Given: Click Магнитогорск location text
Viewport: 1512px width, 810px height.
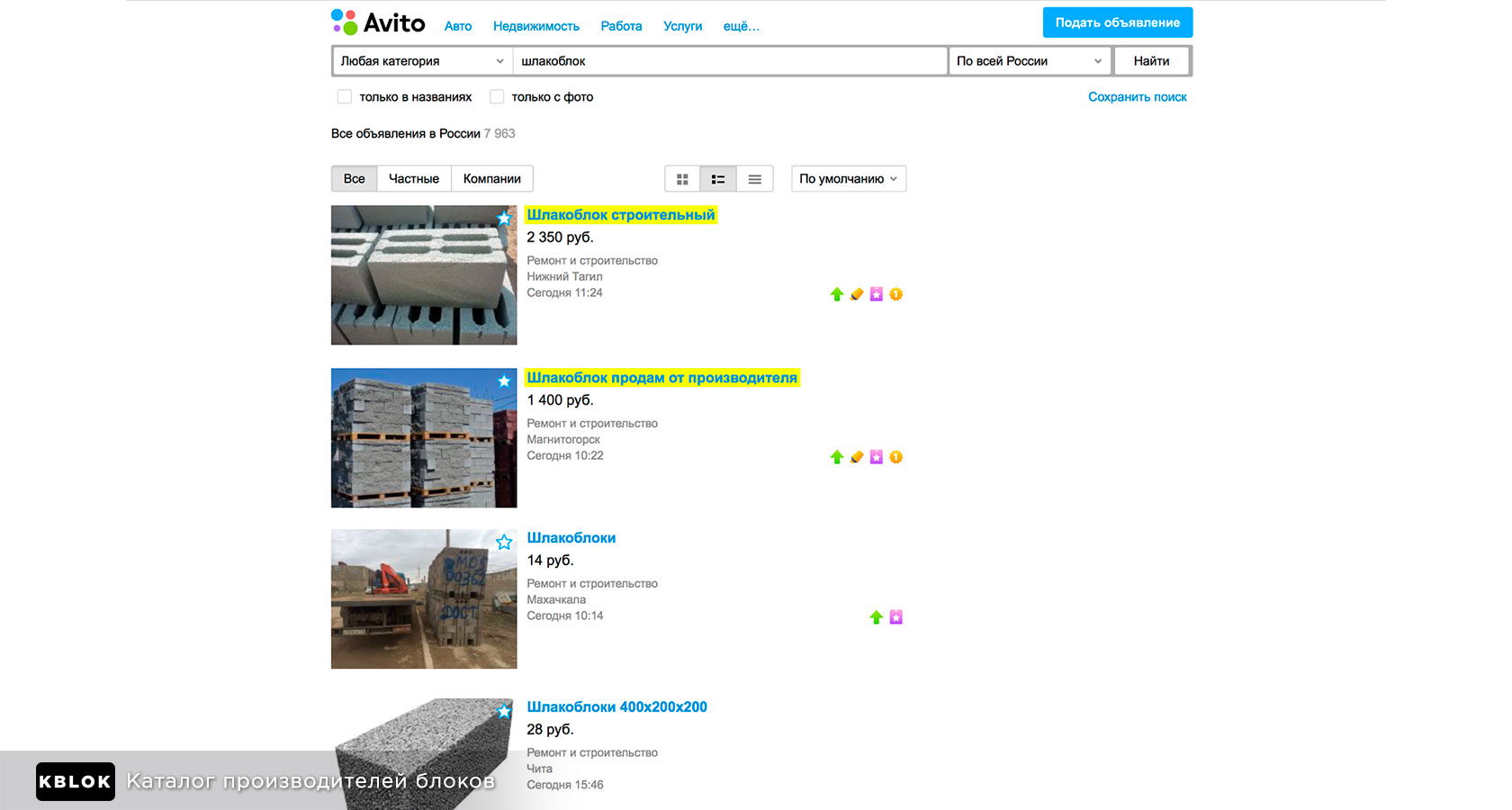Looking at the screenshot, I should click(x=563, y=439).
